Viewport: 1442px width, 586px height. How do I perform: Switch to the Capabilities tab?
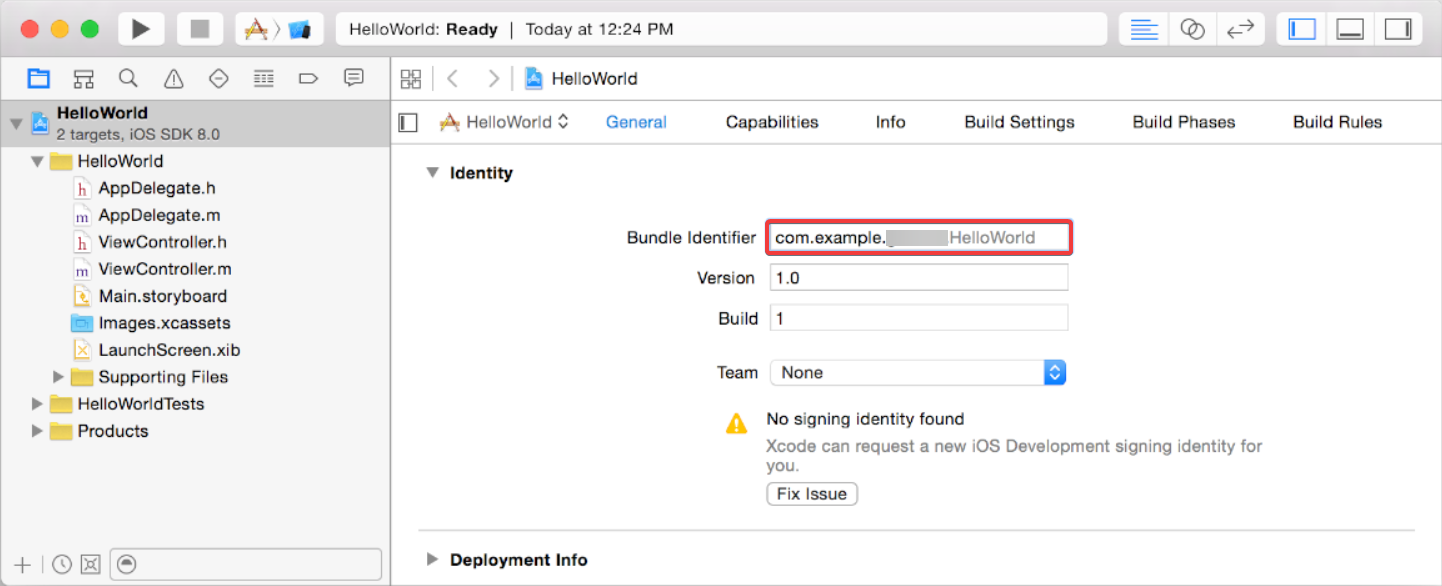[x=772, y=122]
